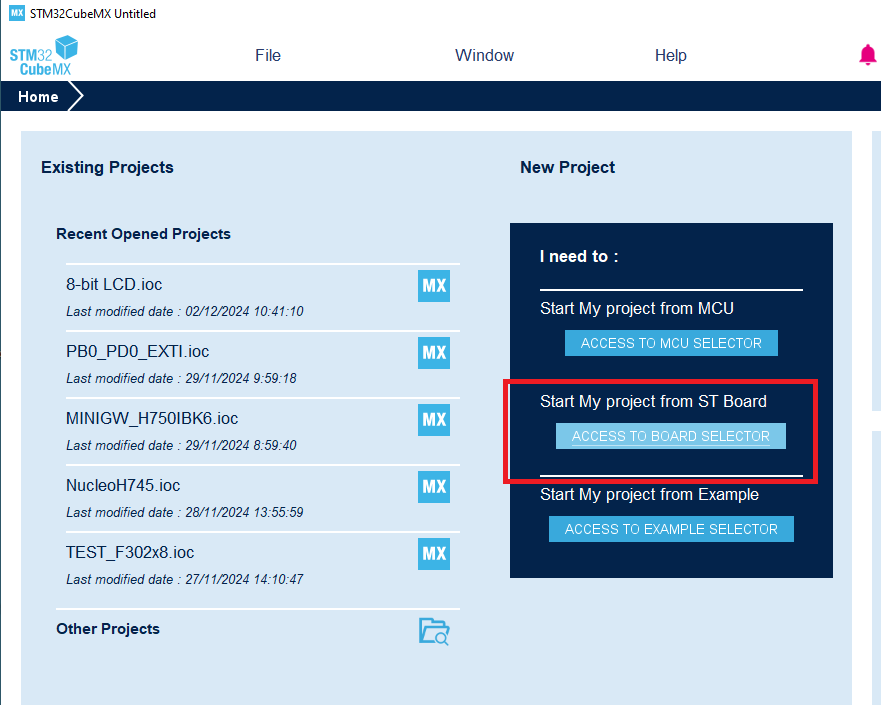Click the Recent Opened Projects heading
This screenshot has width=882, height=705.
[x=143, y=233]
